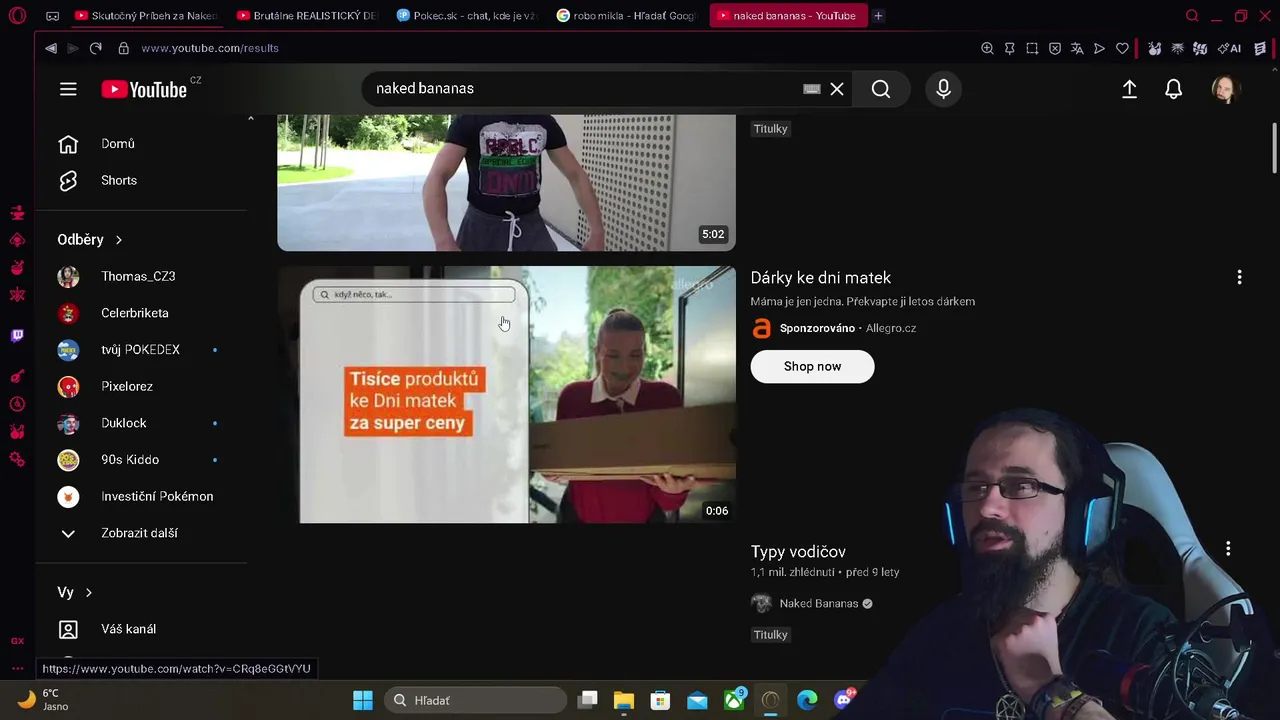Open more options for Typy vodičov
Viewport: 1280px width, 720px height.
pos(1228,549)
